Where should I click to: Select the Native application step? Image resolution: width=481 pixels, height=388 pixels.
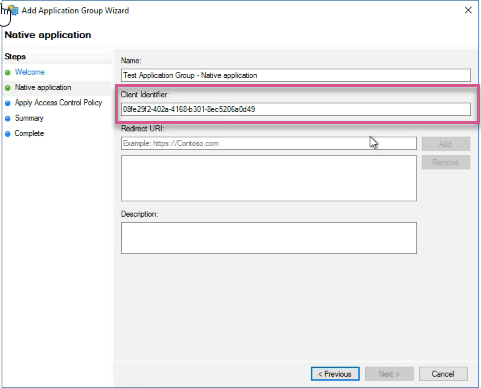pyautogui.click(x=43, y=87)
